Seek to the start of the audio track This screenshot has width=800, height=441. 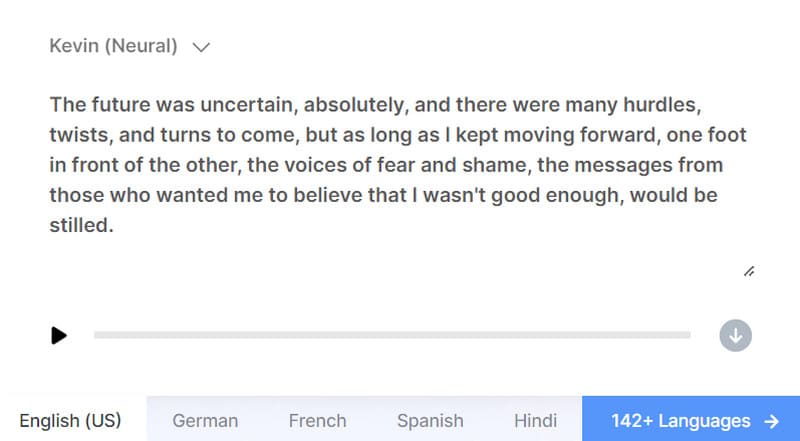96,335
